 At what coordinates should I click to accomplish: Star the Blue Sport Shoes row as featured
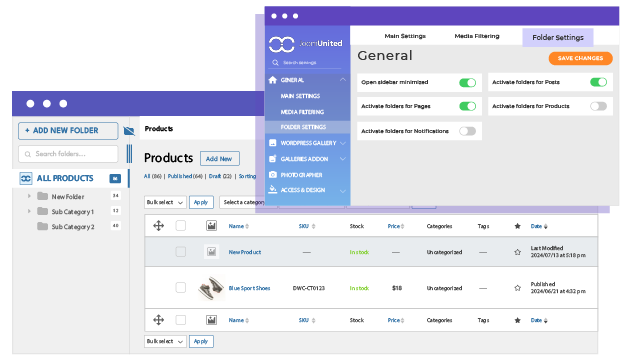[518, 288]
